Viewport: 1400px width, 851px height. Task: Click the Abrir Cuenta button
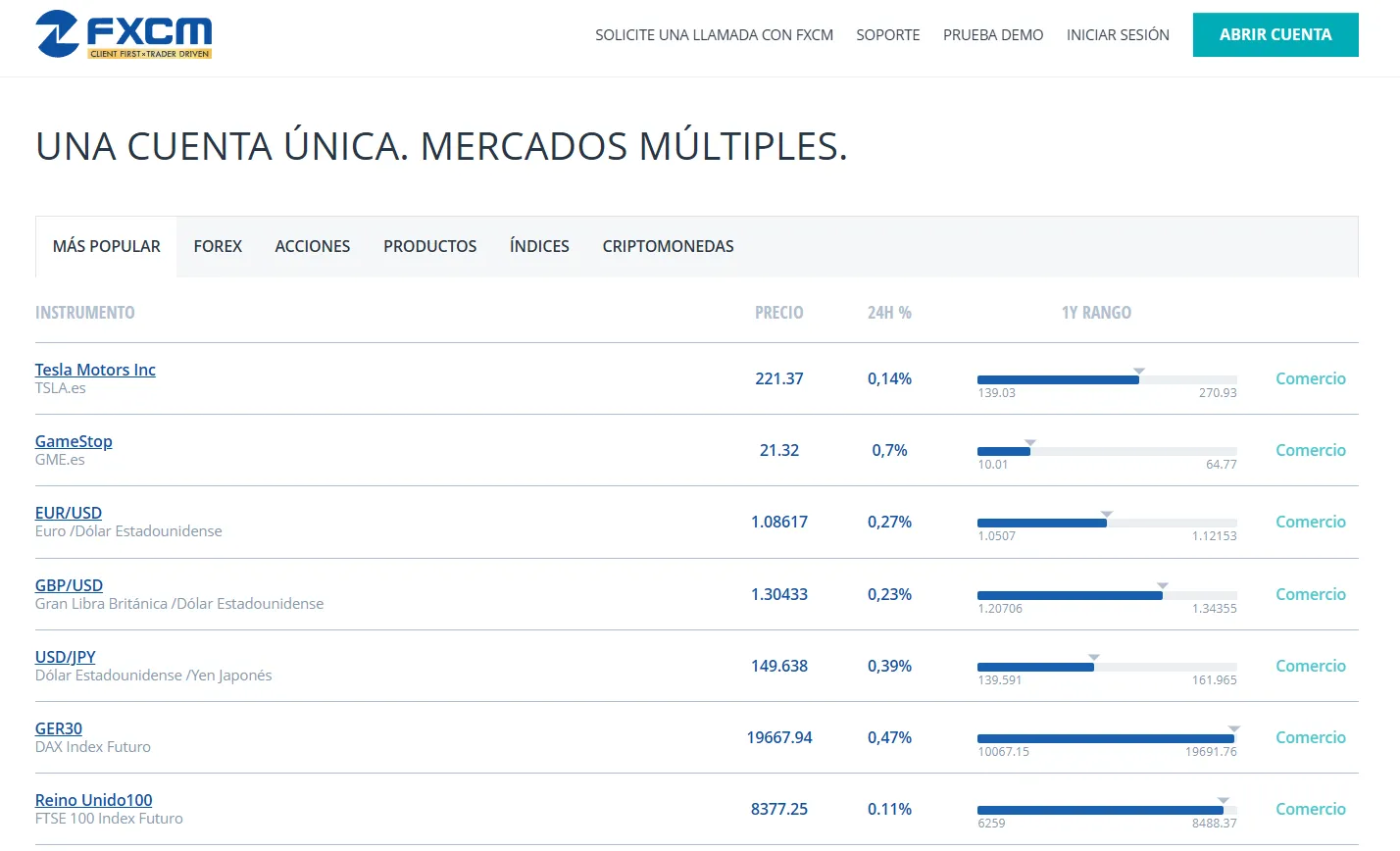pos(1275,34)
